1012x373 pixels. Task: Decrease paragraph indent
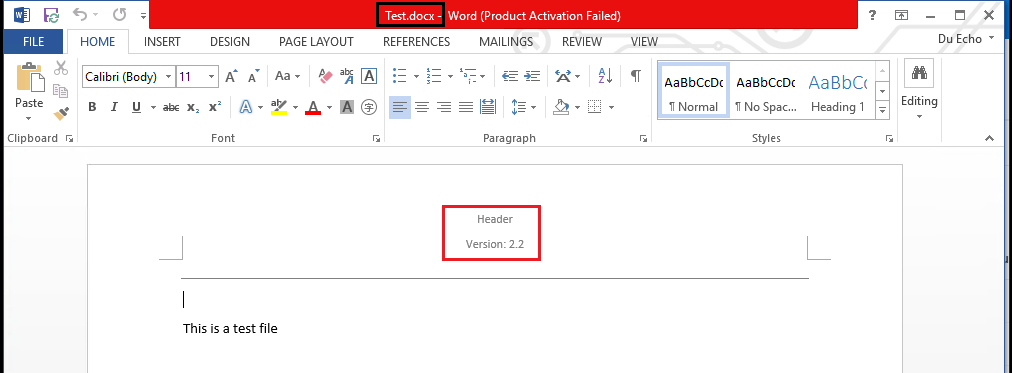(510, 76)
